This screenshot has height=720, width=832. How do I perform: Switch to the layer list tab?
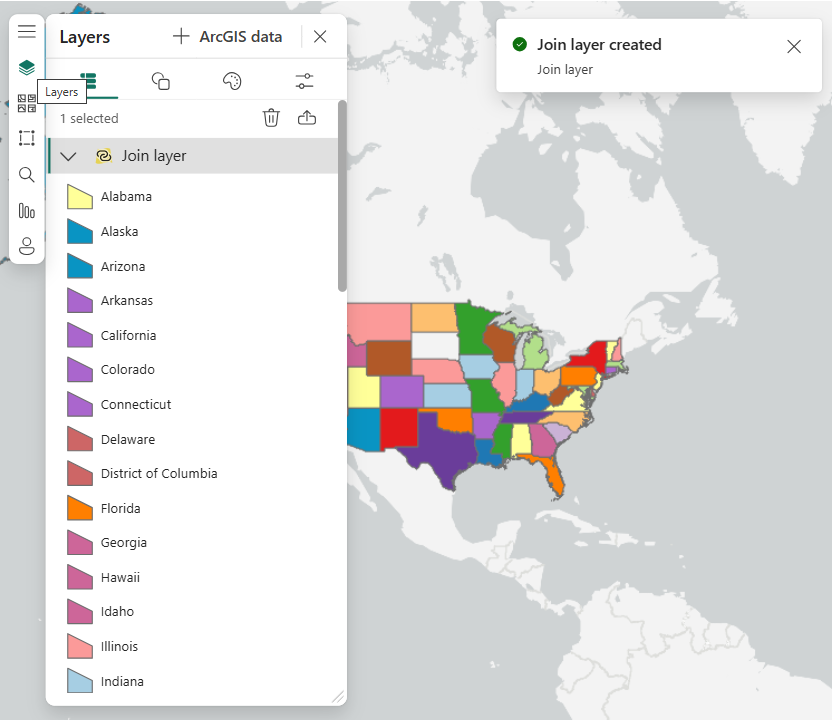click(88, 81)
